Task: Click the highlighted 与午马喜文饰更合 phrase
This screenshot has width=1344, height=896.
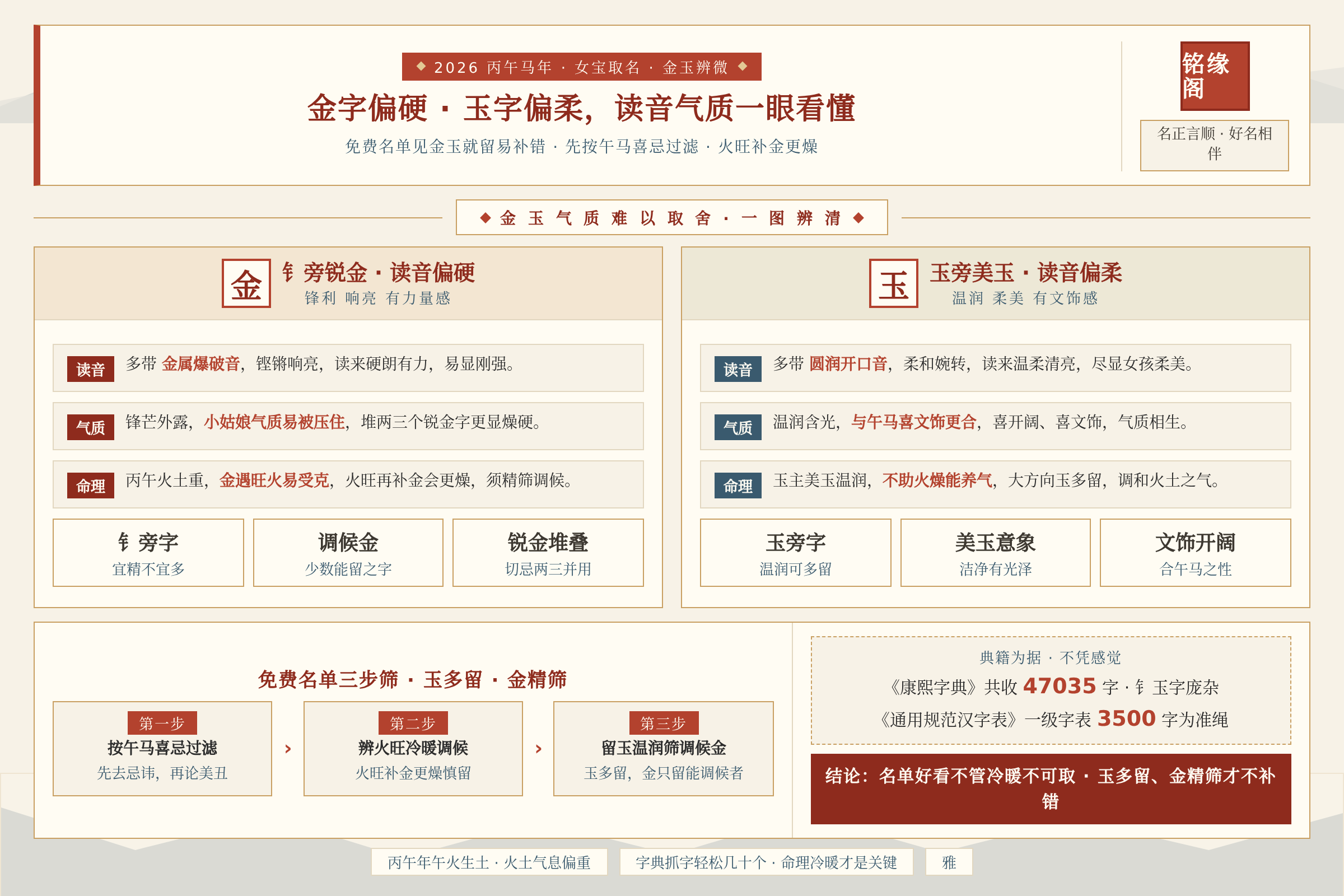Action: pyautogui.click(x=914, y=422)
